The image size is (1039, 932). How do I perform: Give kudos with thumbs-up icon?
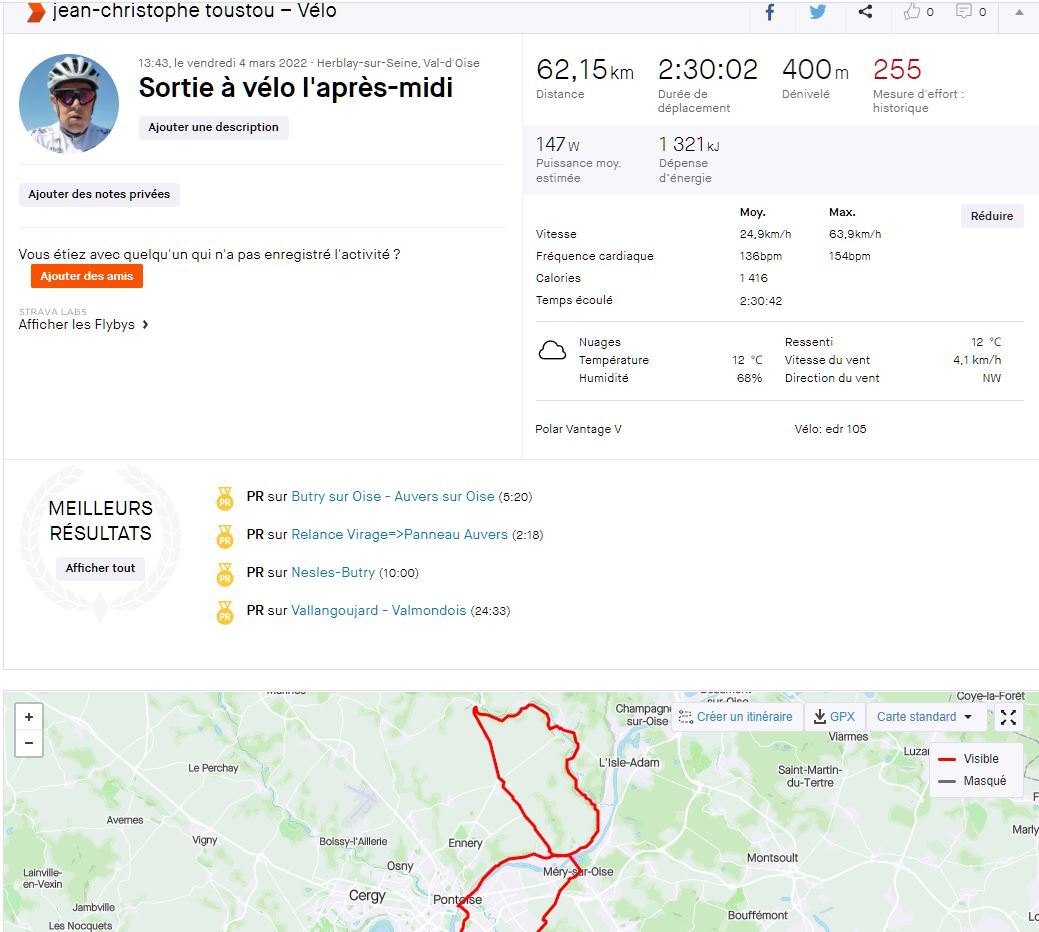[x=912, y=12]
